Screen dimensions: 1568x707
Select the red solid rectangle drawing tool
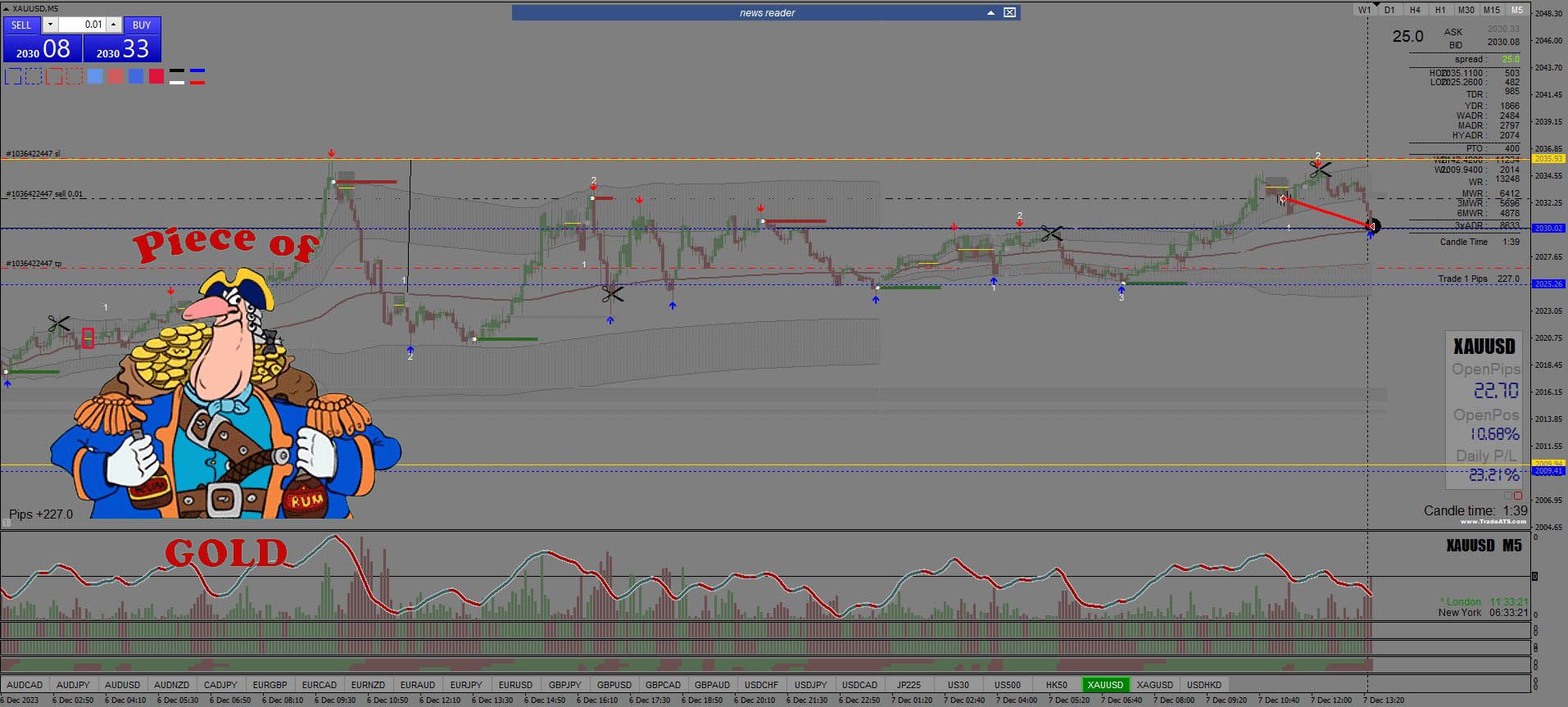click(54, 77)
